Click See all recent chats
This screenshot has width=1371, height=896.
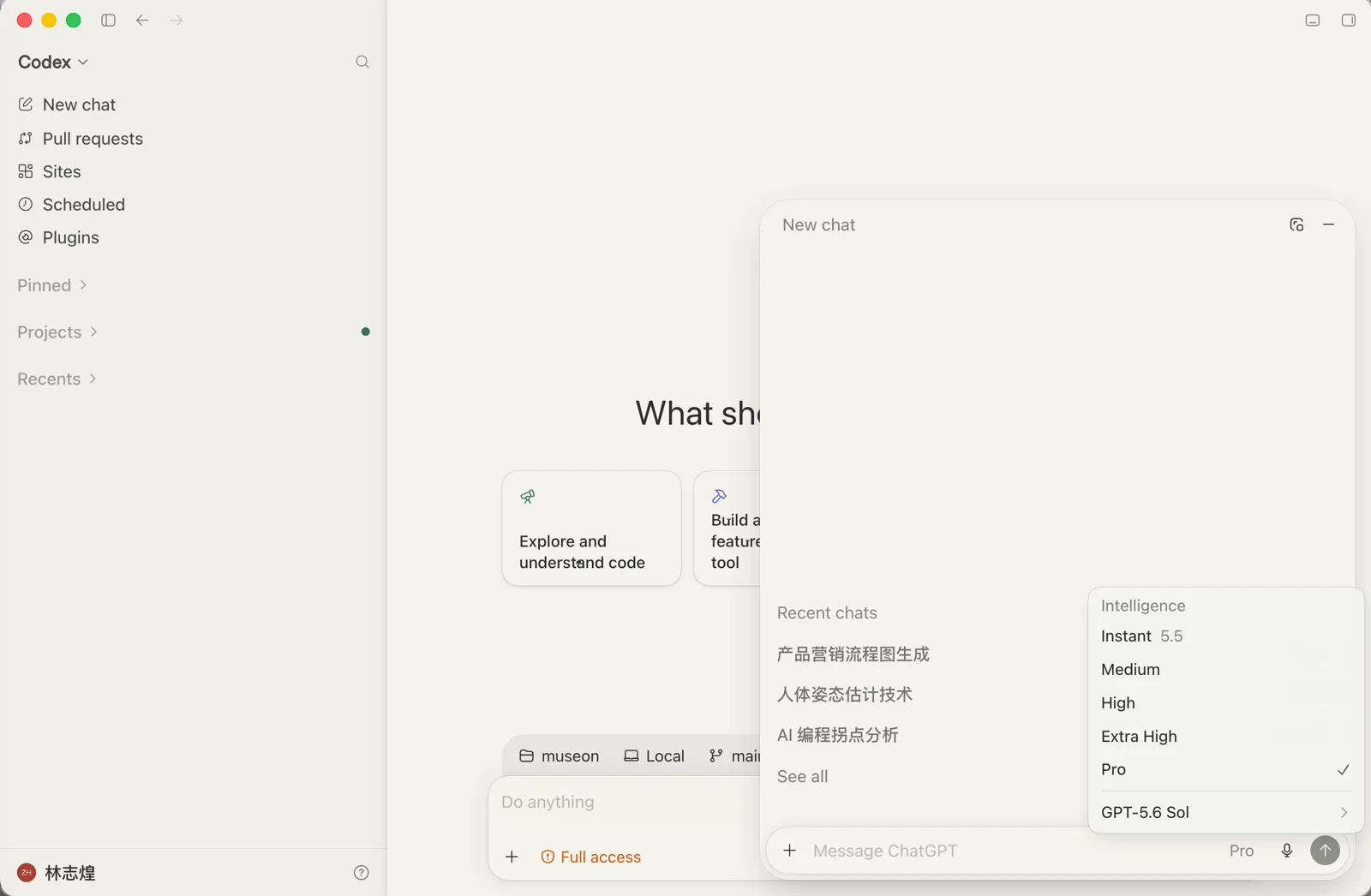coord(803,776)
